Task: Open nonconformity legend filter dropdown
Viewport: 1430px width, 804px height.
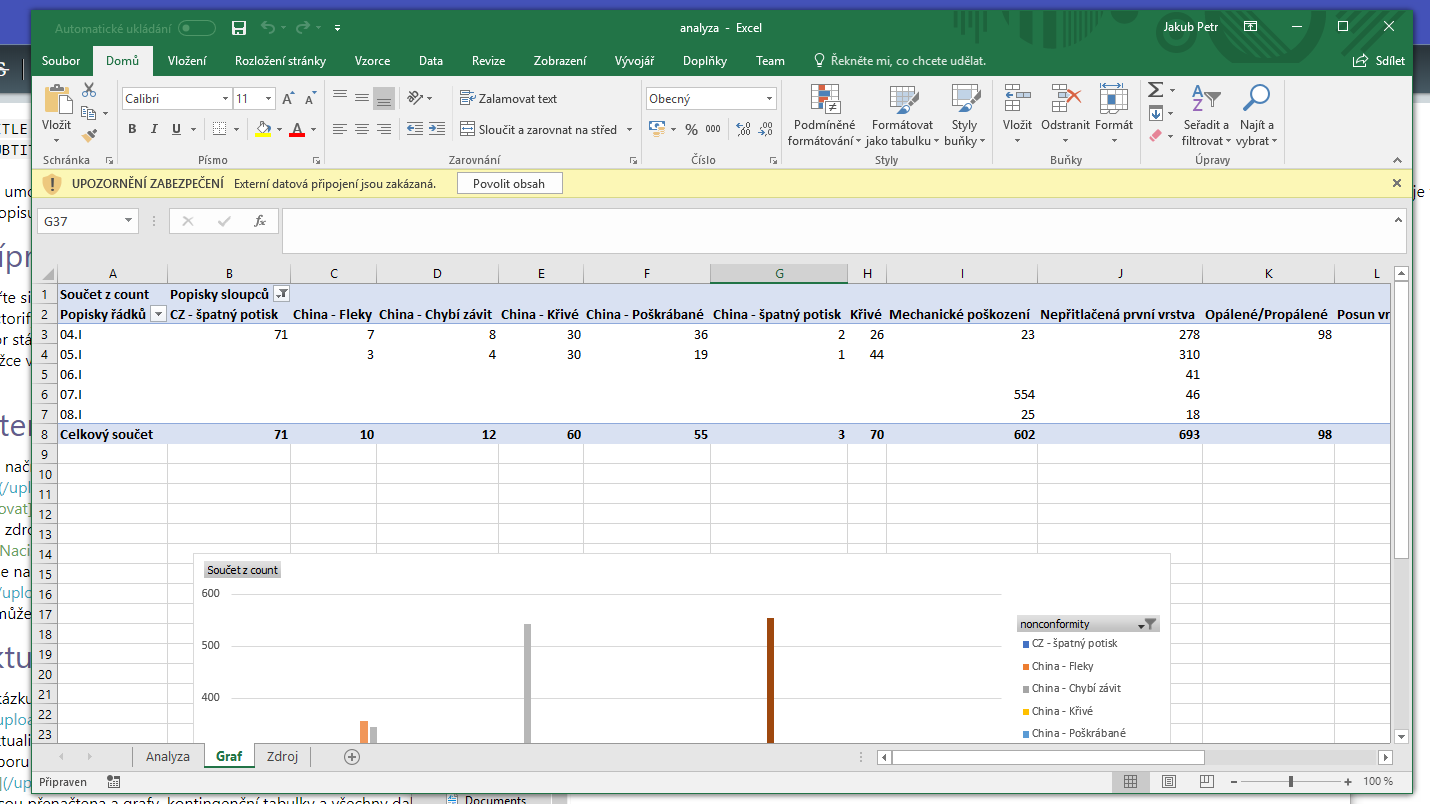Action: click(x=1147, y=624)
